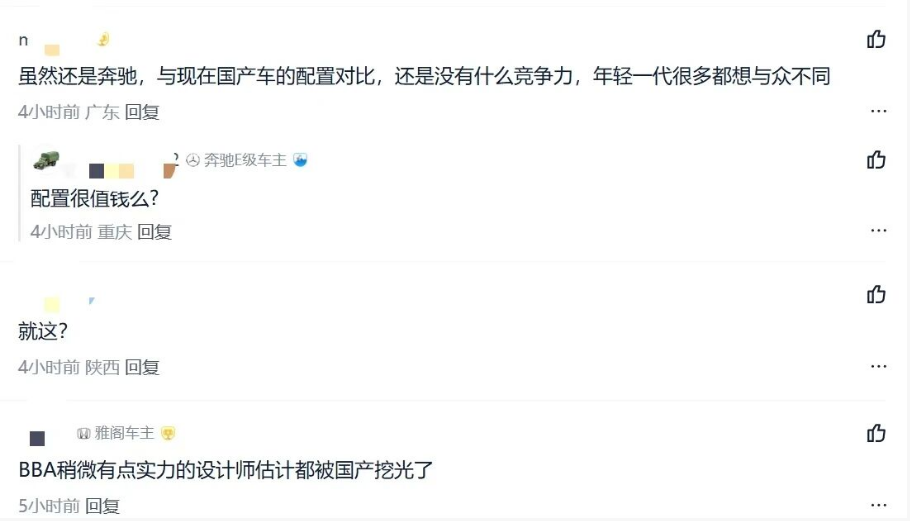This screenshot has height=521, width=910.
Task: Reply to the 陕西 comment "就这?"
Action: 142,367
